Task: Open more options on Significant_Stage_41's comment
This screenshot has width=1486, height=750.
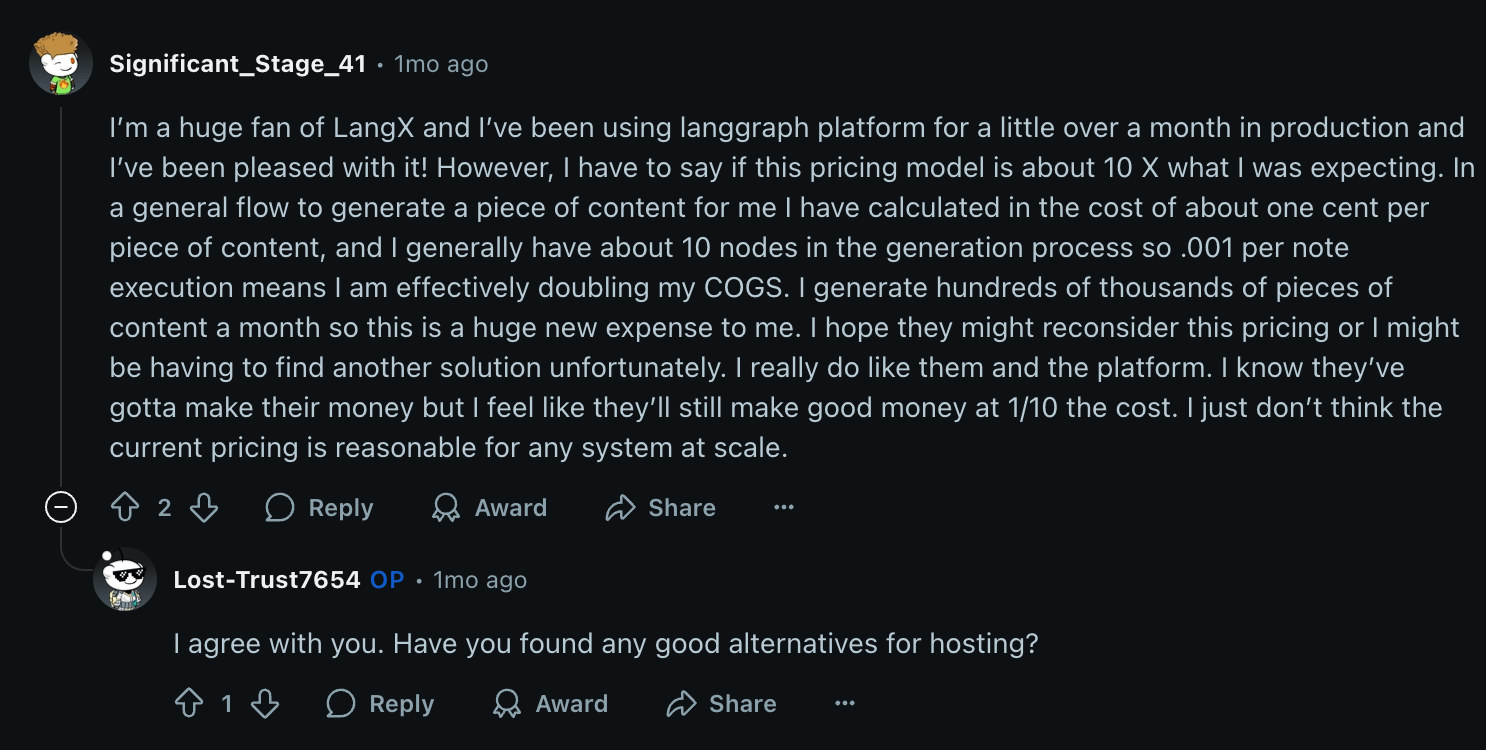Action: 784,508
